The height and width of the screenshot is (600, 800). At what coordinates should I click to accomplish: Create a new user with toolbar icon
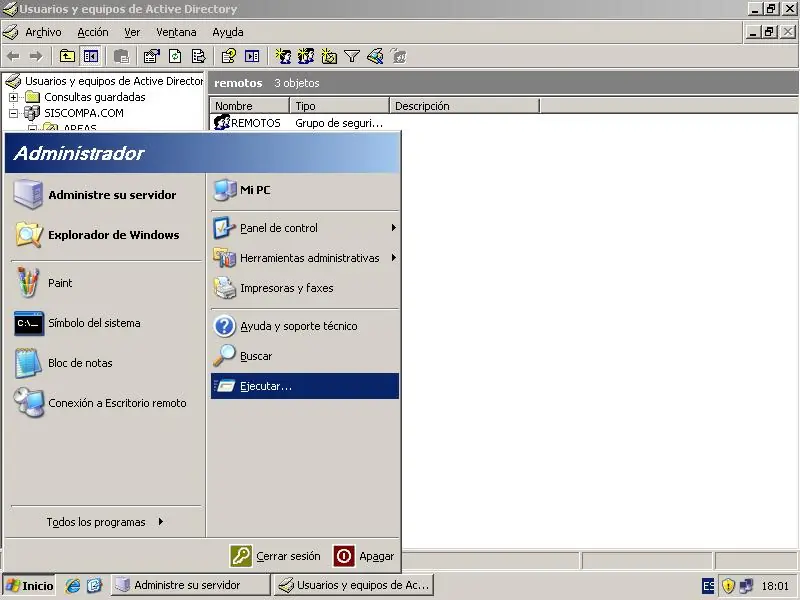[283, 56]
